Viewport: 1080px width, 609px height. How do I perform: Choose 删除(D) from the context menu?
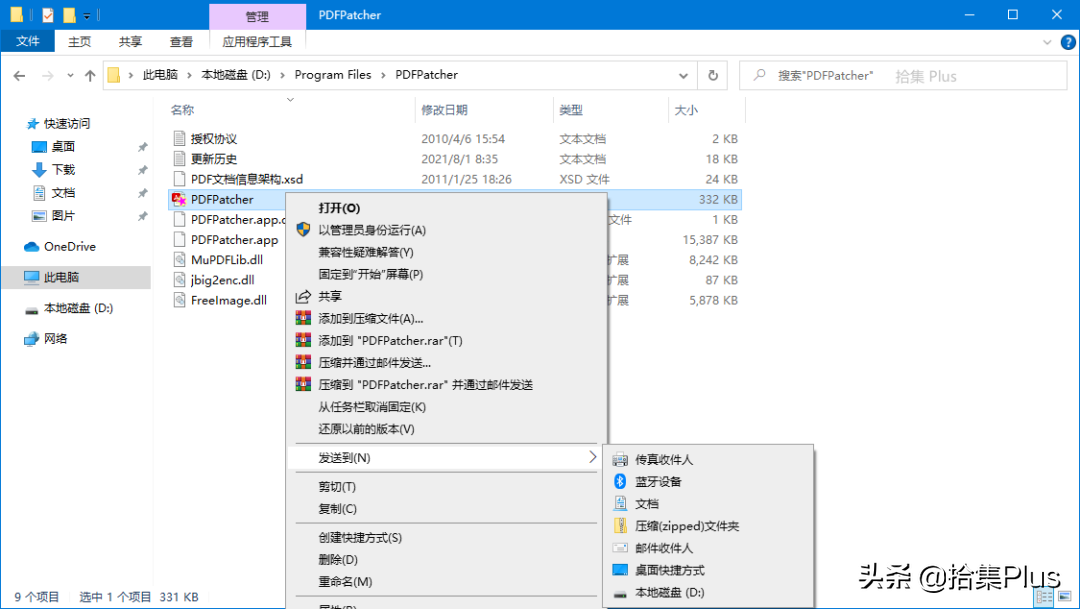click(x=446, y=559)
